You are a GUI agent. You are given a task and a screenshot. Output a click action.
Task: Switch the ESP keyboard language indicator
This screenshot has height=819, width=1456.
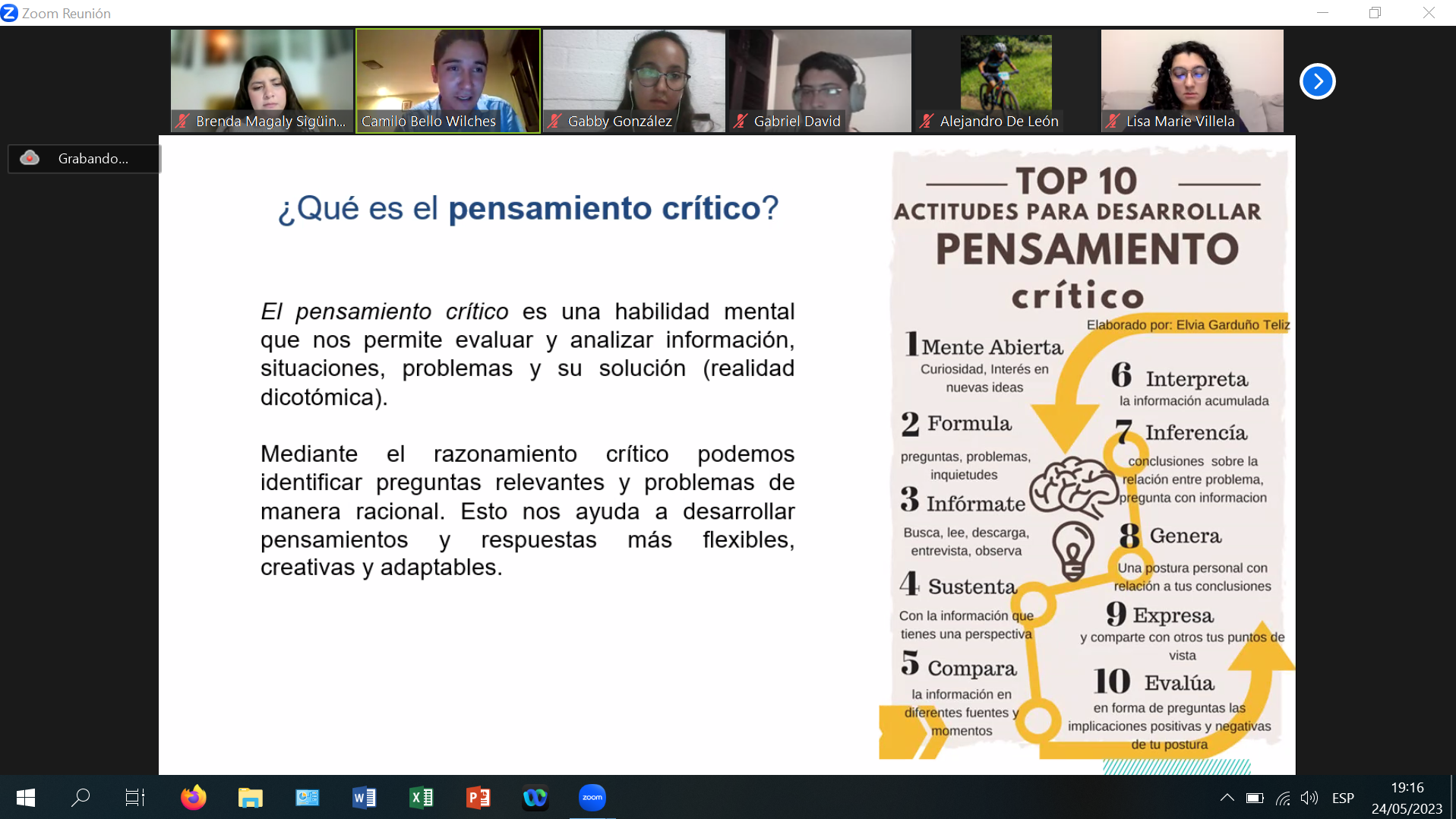(1342, 798)
